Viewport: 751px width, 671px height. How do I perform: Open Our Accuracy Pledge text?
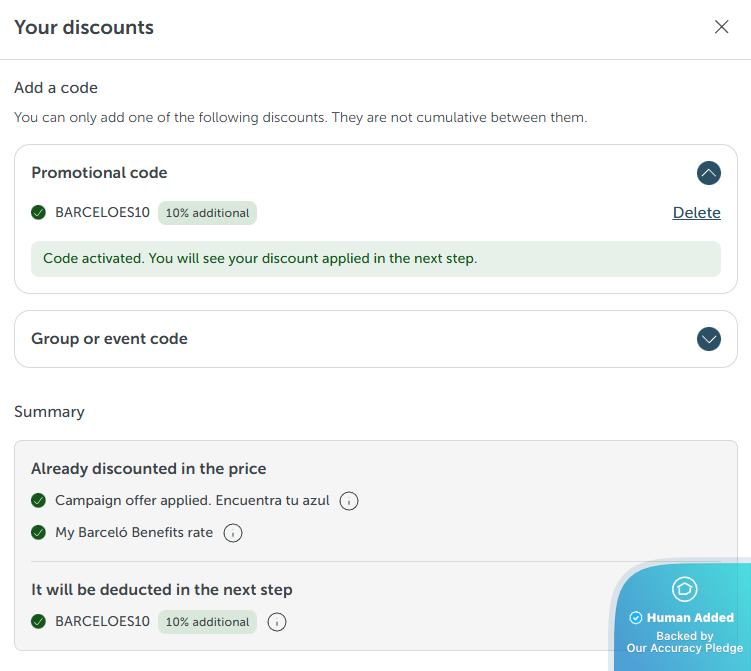pyautogui.click(x=685, y=648)
